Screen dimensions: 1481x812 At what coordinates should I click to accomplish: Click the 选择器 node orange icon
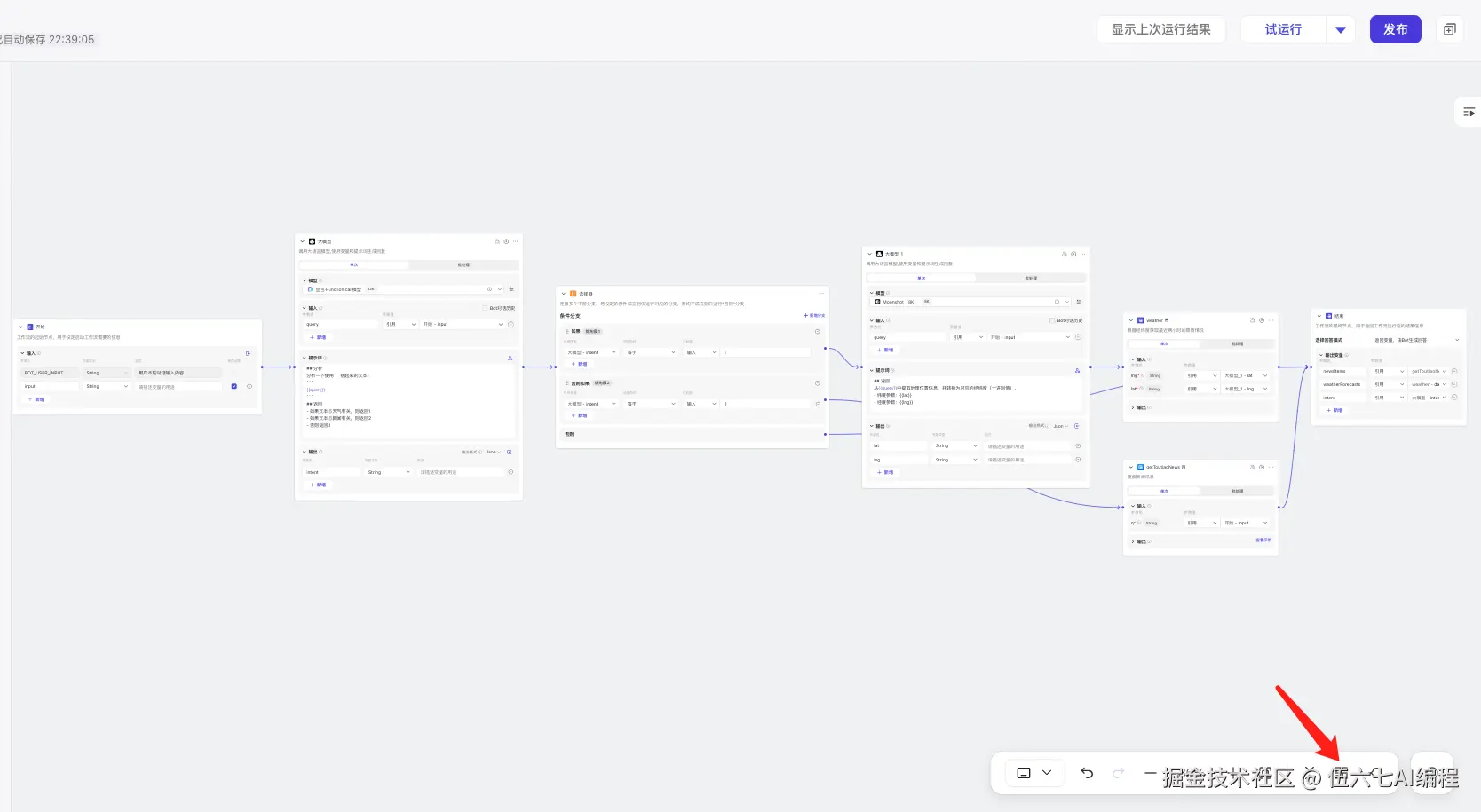coord(573,294)
